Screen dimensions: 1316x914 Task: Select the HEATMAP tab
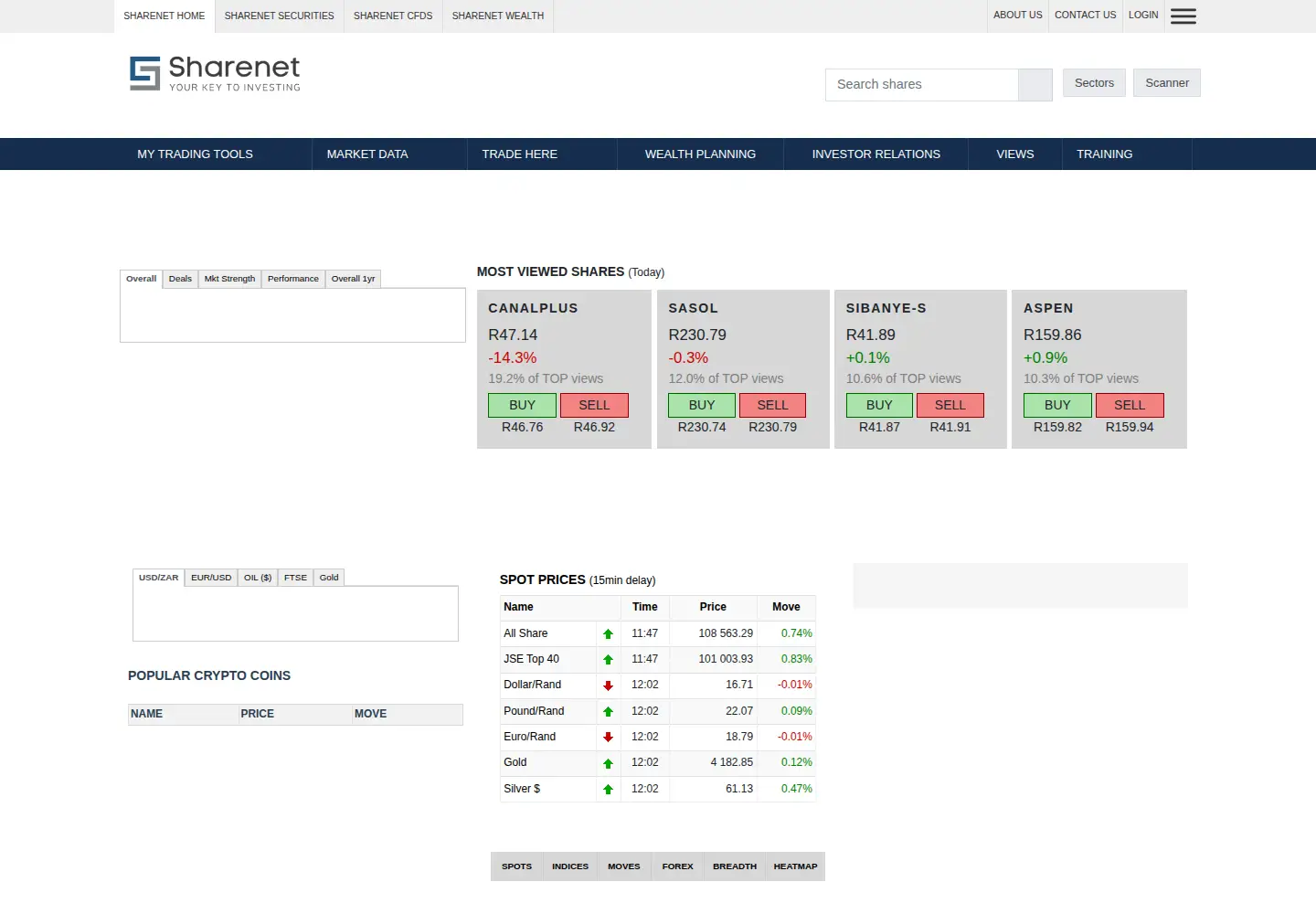click(x=795, y=866)
